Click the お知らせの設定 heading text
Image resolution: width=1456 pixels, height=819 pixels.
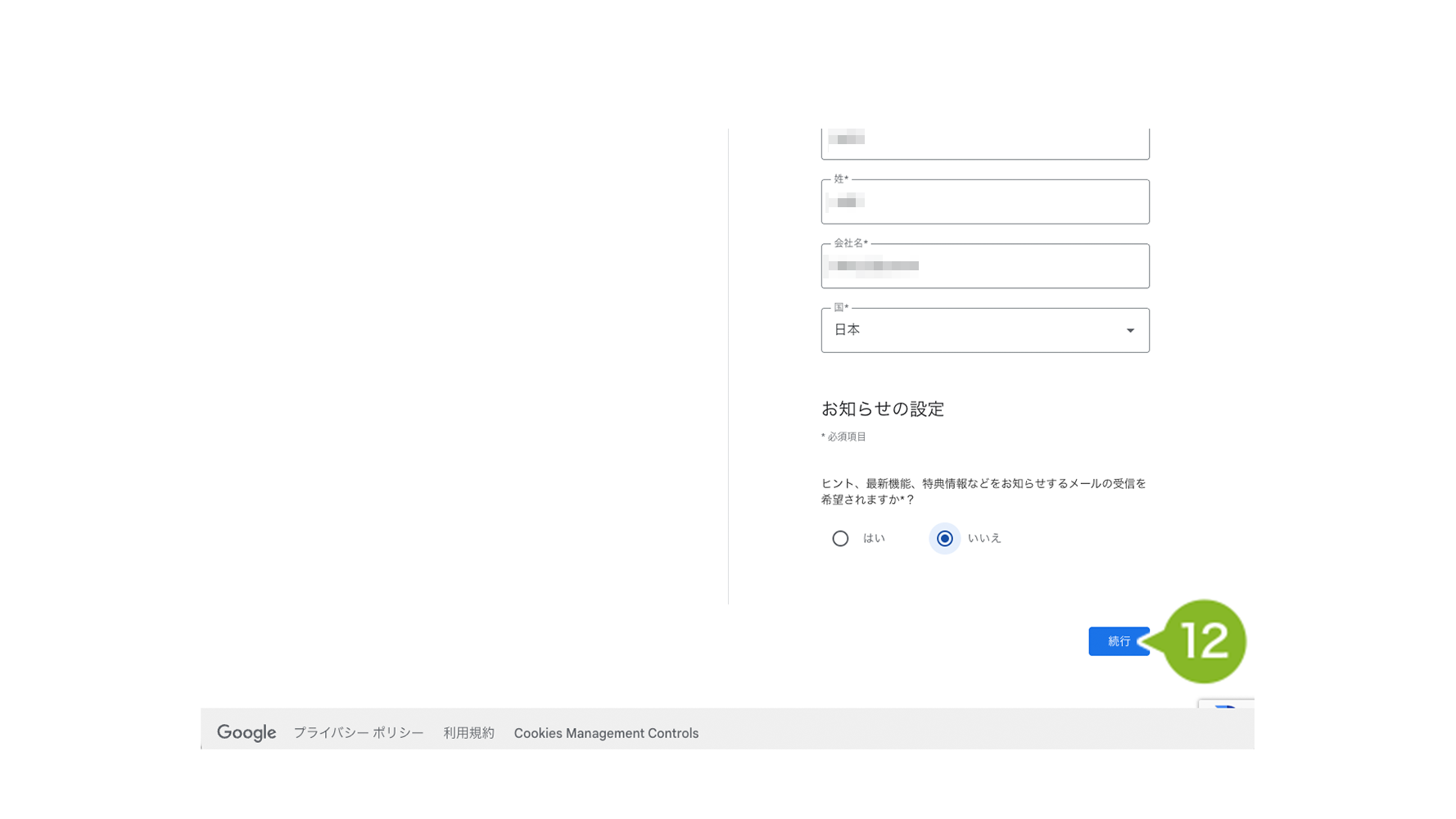tap(883, 409)
